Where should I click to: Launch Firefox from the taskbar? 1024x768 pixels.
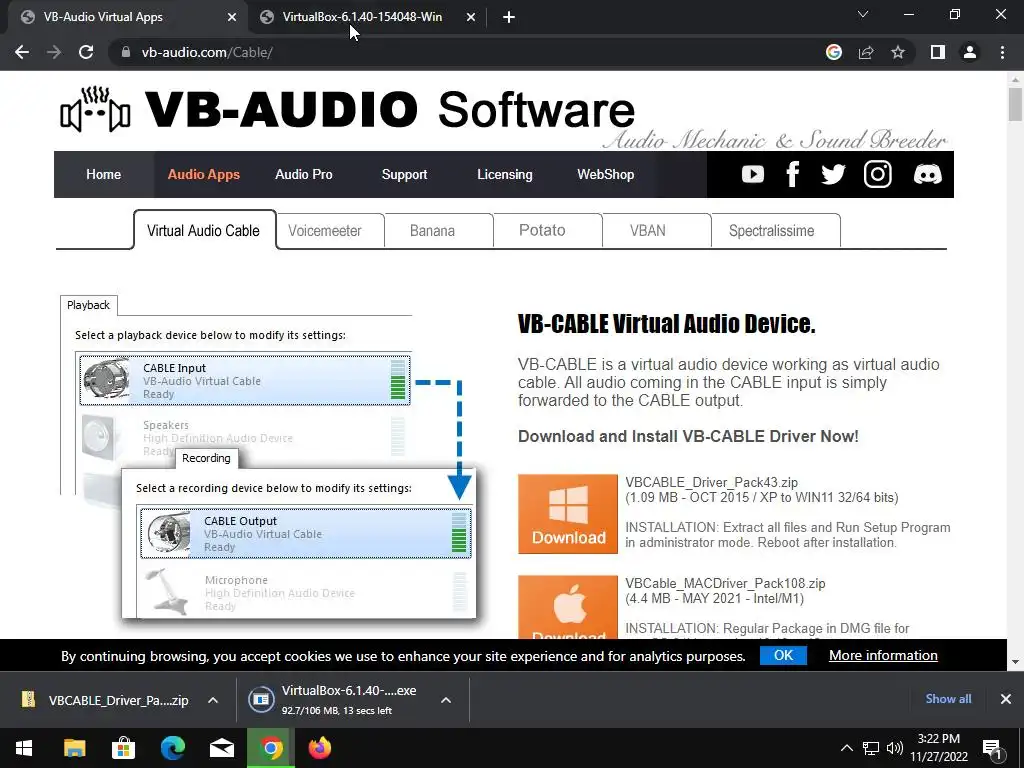tap(320, 748)
